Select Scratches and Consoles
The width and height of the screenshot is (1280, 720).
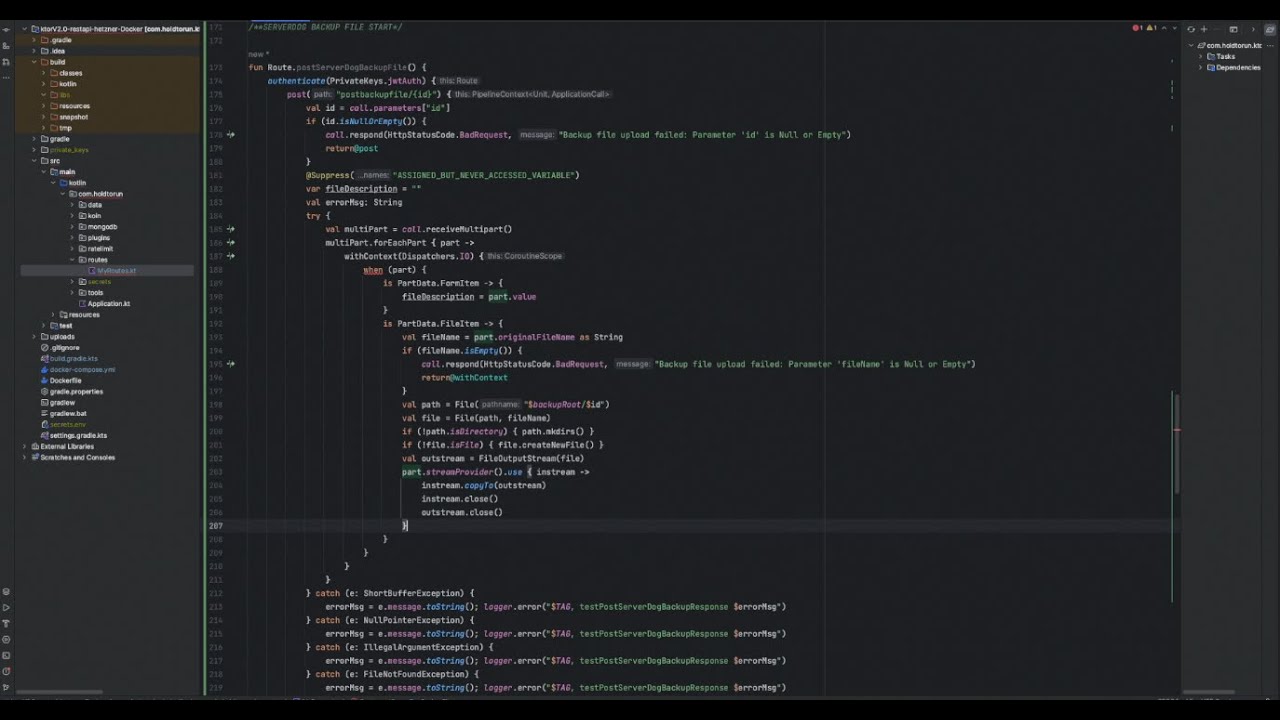(x=77, y=458)
